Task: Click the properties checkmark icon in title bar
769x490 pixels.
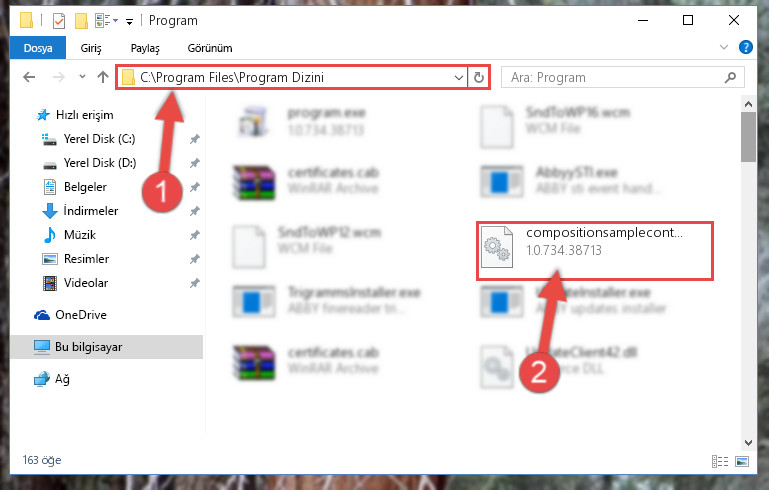Action: (x=59, y=21)
